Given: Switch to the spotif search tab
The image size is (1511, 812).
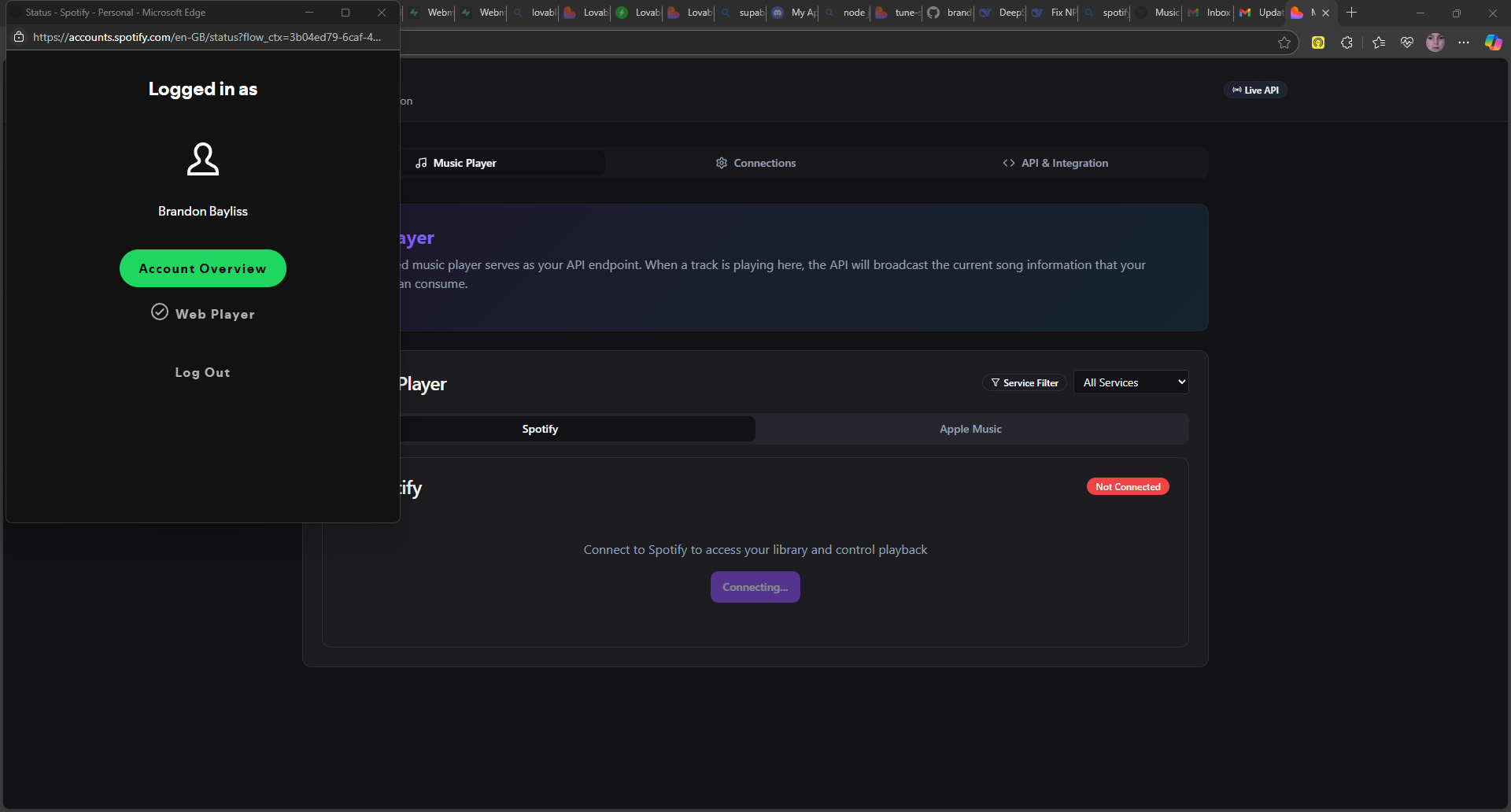Looking at the screenshot, I should pyautogui.click(x=1106, y=13).
